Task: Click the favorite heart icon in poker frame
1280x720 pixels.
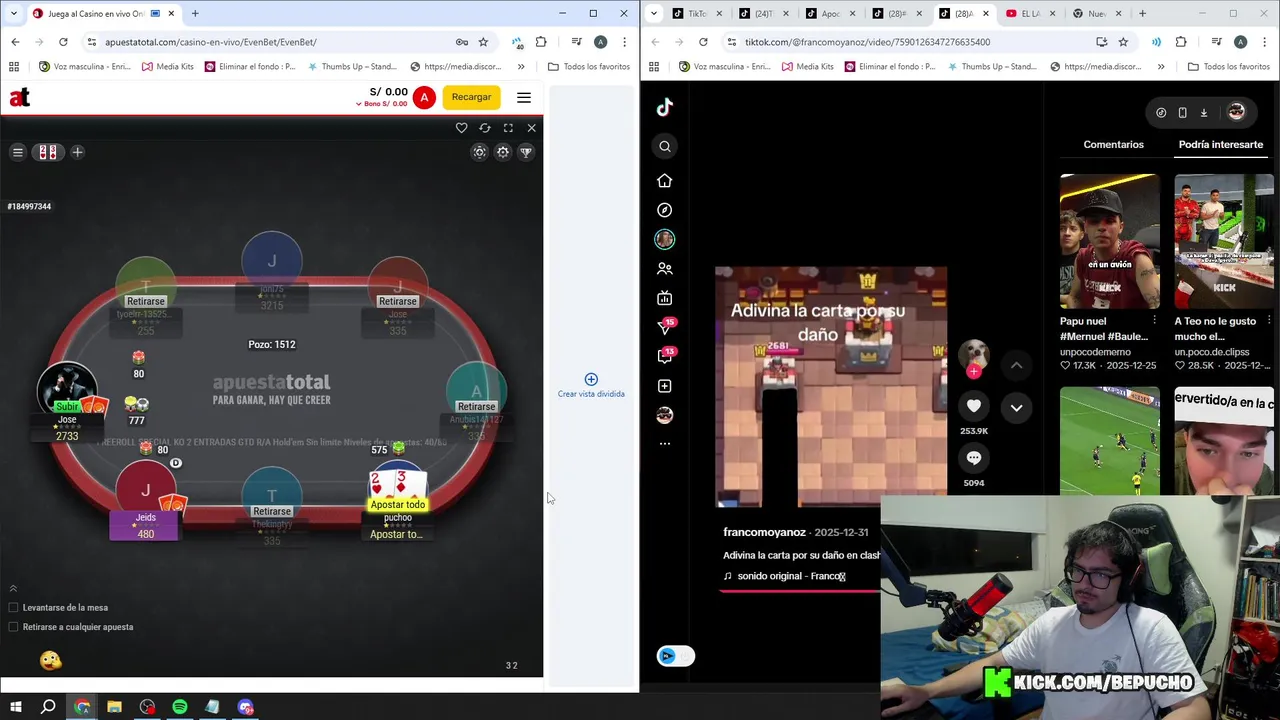Action: point(461,128)
